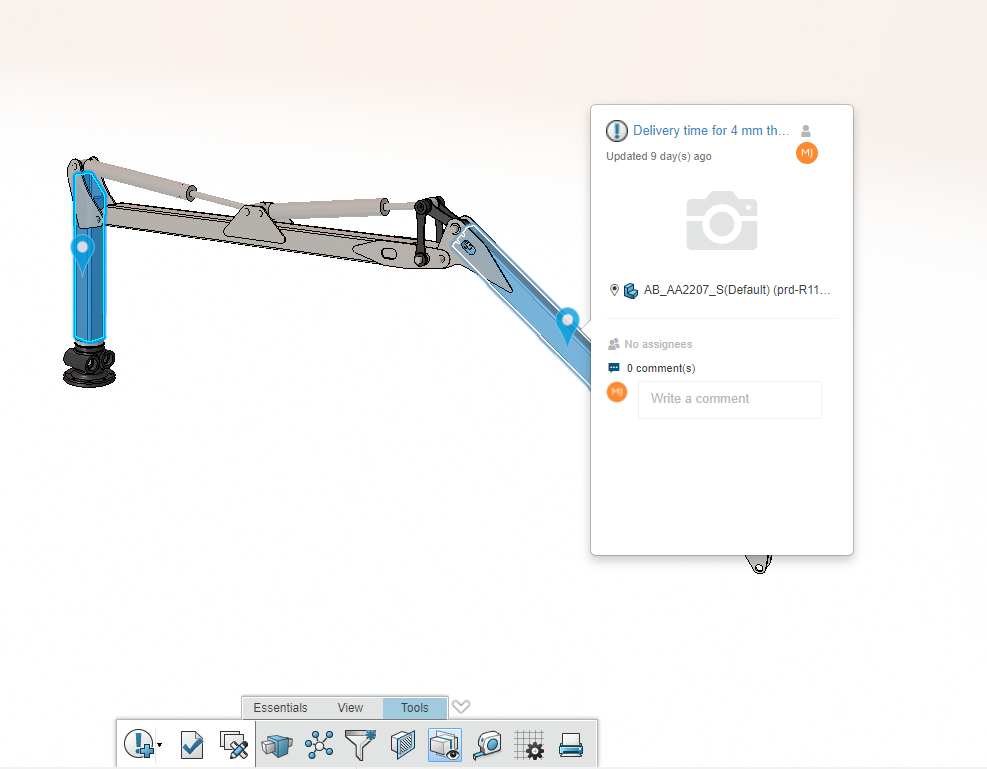Collapse the action bar using chevron
The image size is (987, 769).
460,707
